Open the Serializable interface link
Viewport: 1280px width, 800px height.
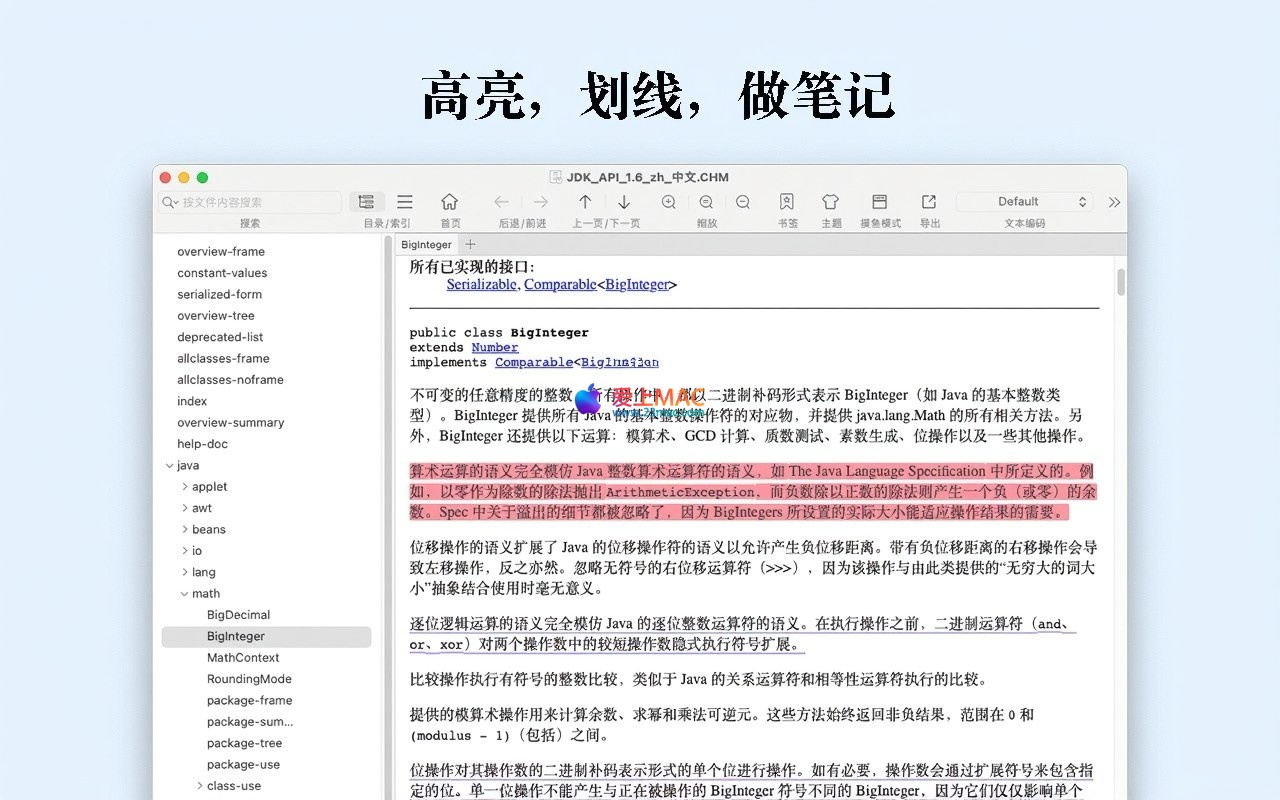click(481, 285)
